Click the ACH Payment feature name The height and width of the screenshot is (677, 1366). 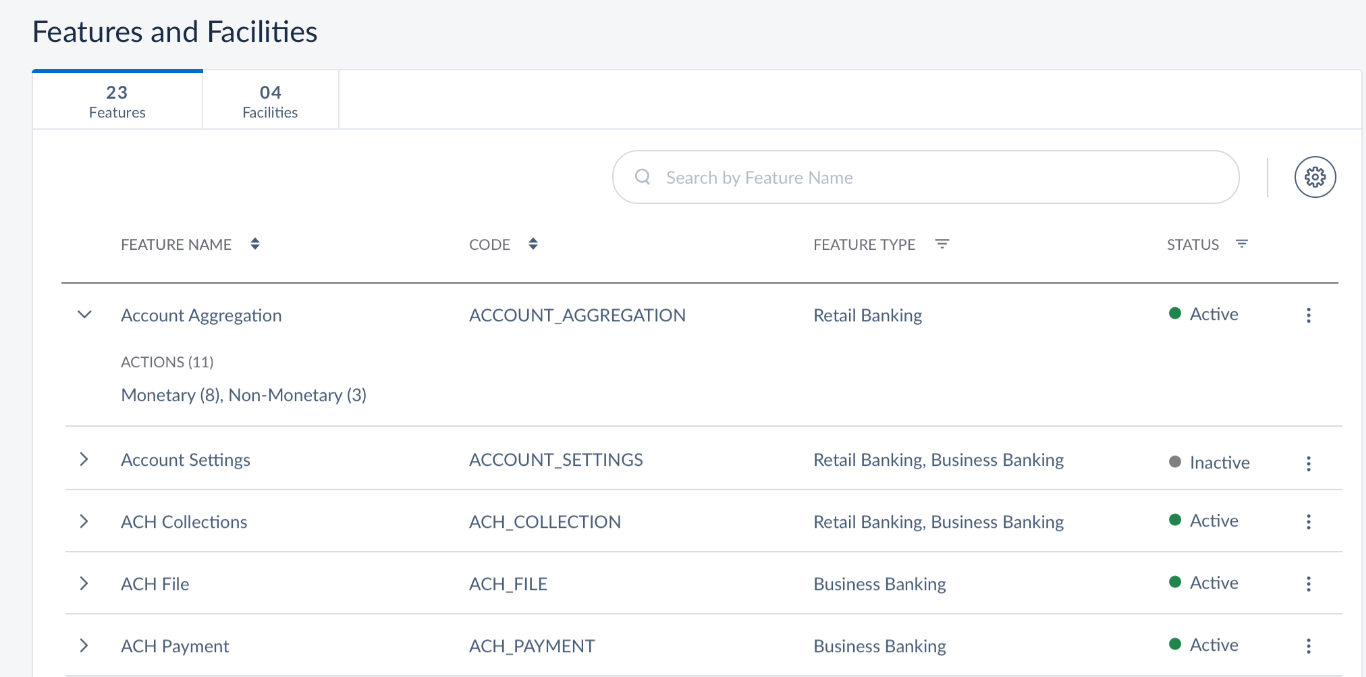[x=175, y=646]
